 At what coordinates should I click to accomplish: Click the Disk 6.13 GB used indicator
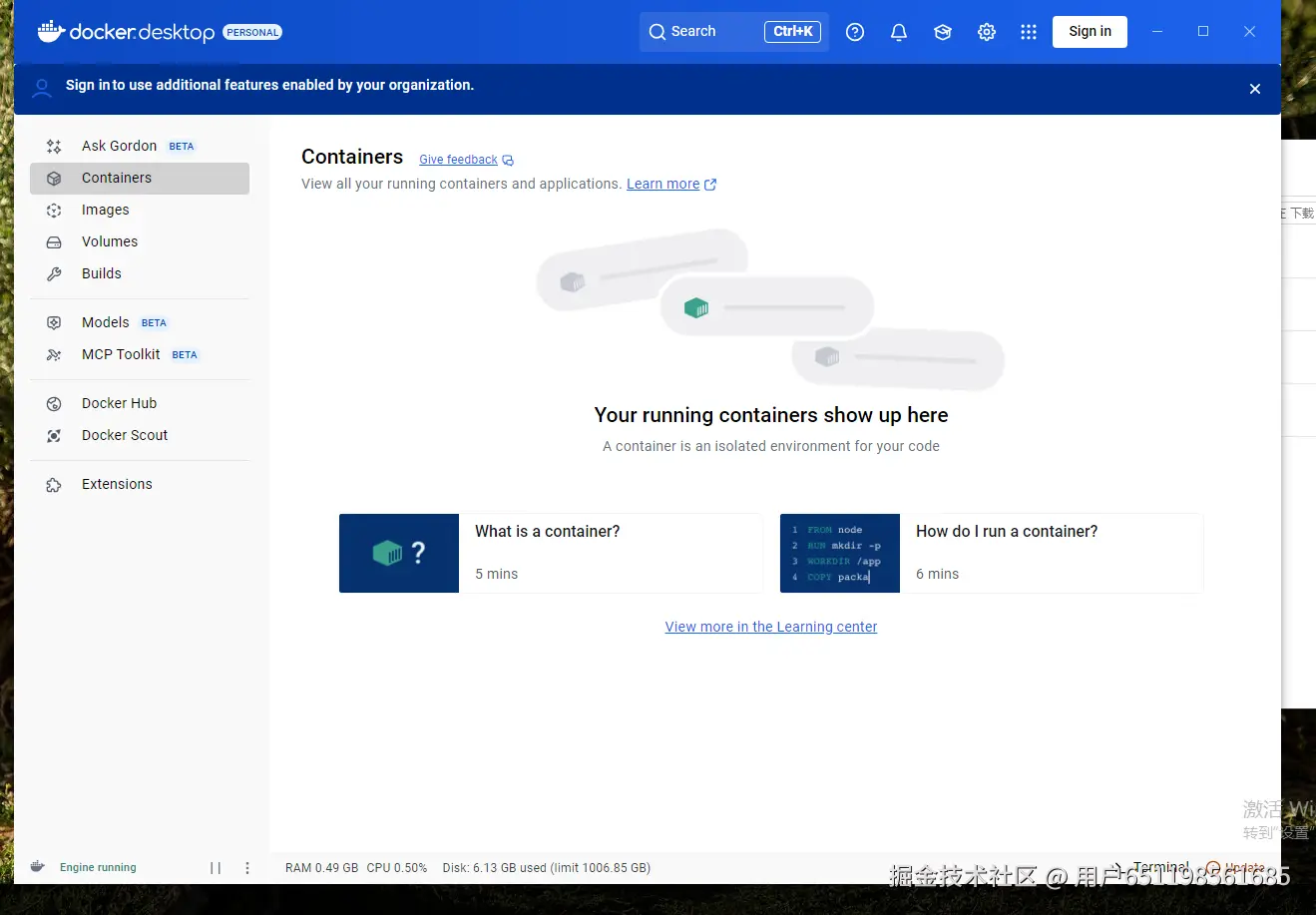point(547,868)
